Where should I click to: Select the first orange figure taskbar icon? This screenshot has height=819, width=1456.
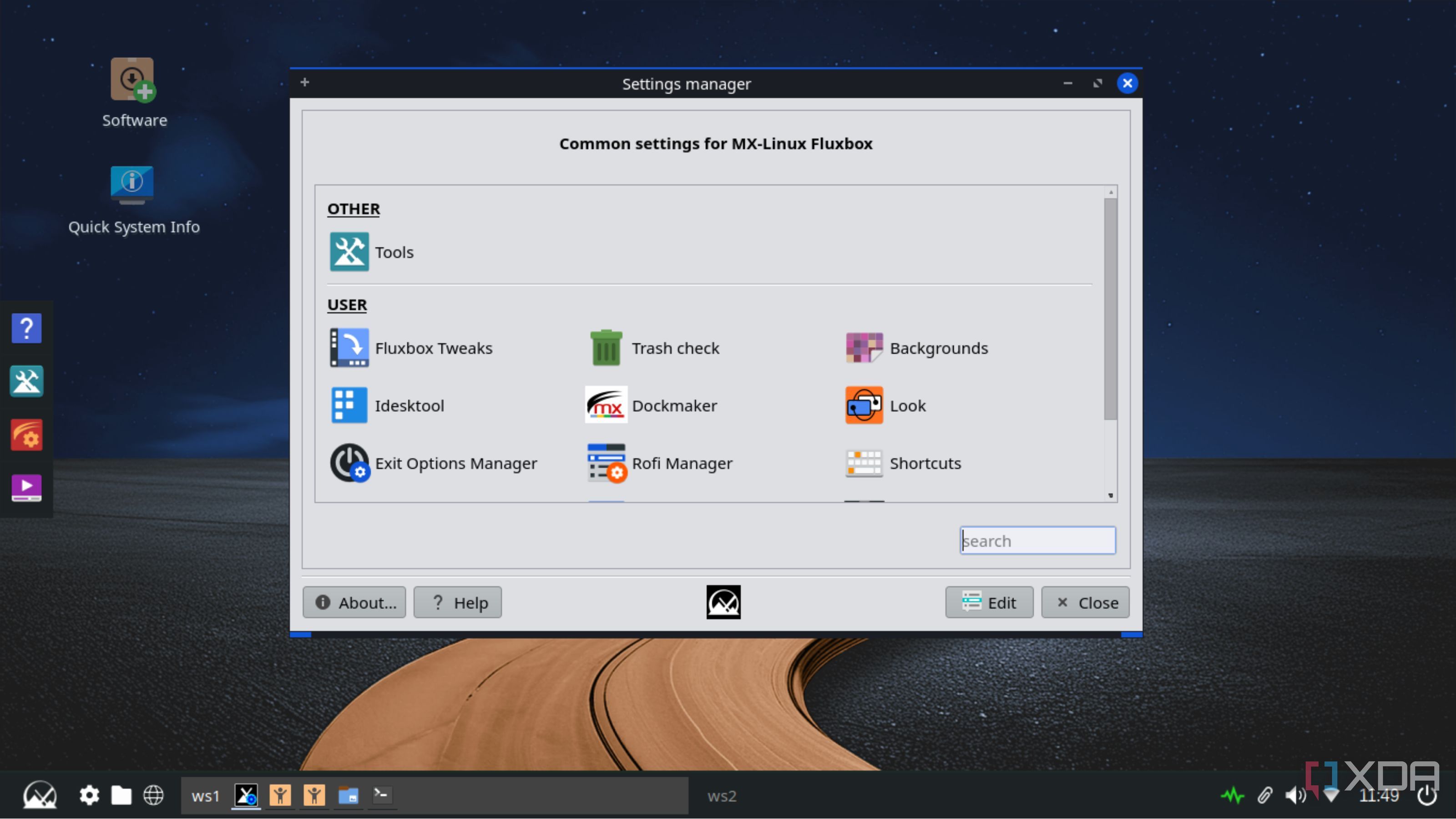pyautogui.click(x=280, y=795)
